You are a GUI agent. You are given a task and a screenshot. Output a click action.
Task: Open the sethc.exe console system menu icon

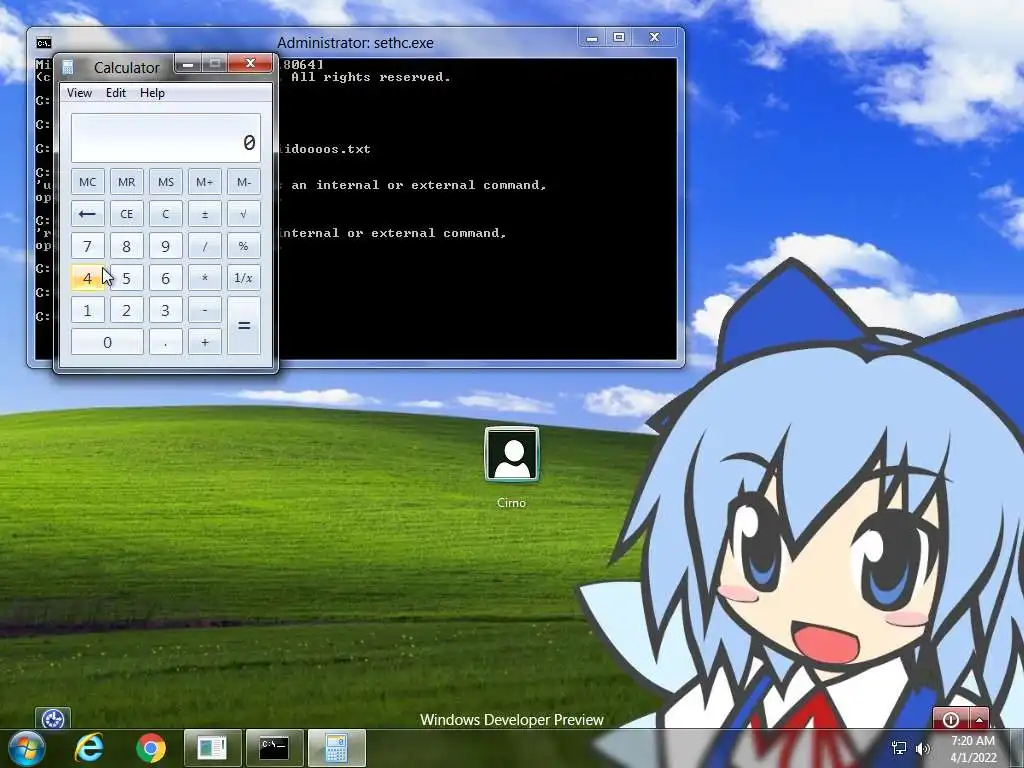[44, 43]
